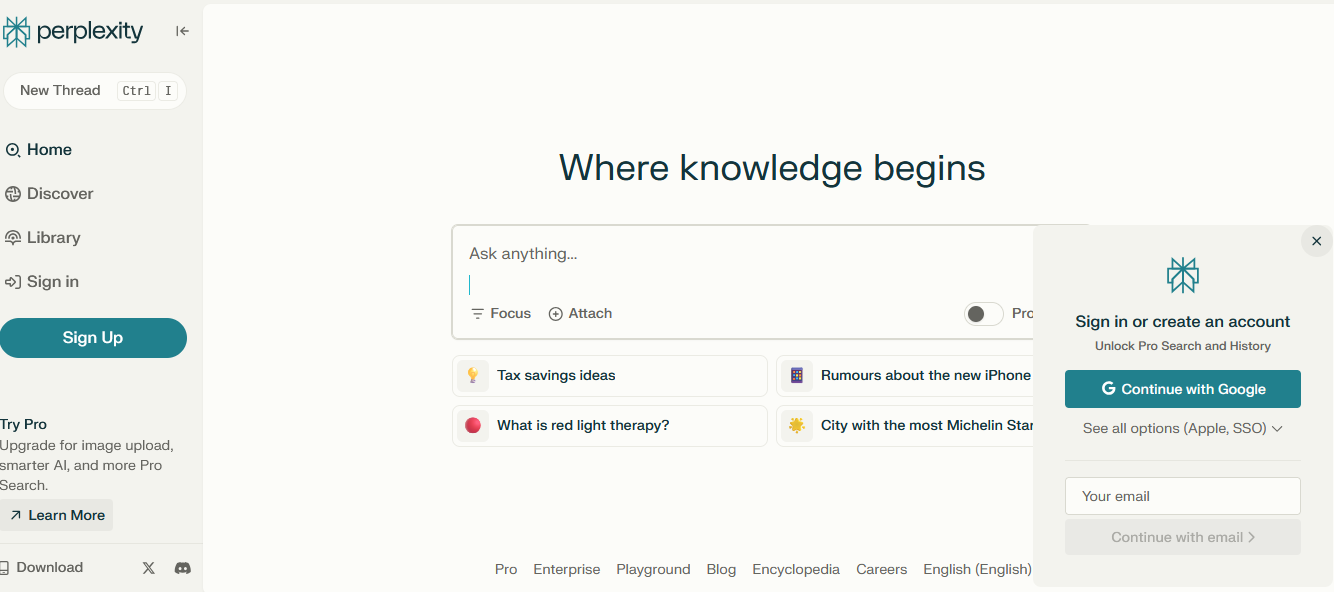
Task: Close the sign-in popup
Action: pyautogui.click(x=1316, y=241)
